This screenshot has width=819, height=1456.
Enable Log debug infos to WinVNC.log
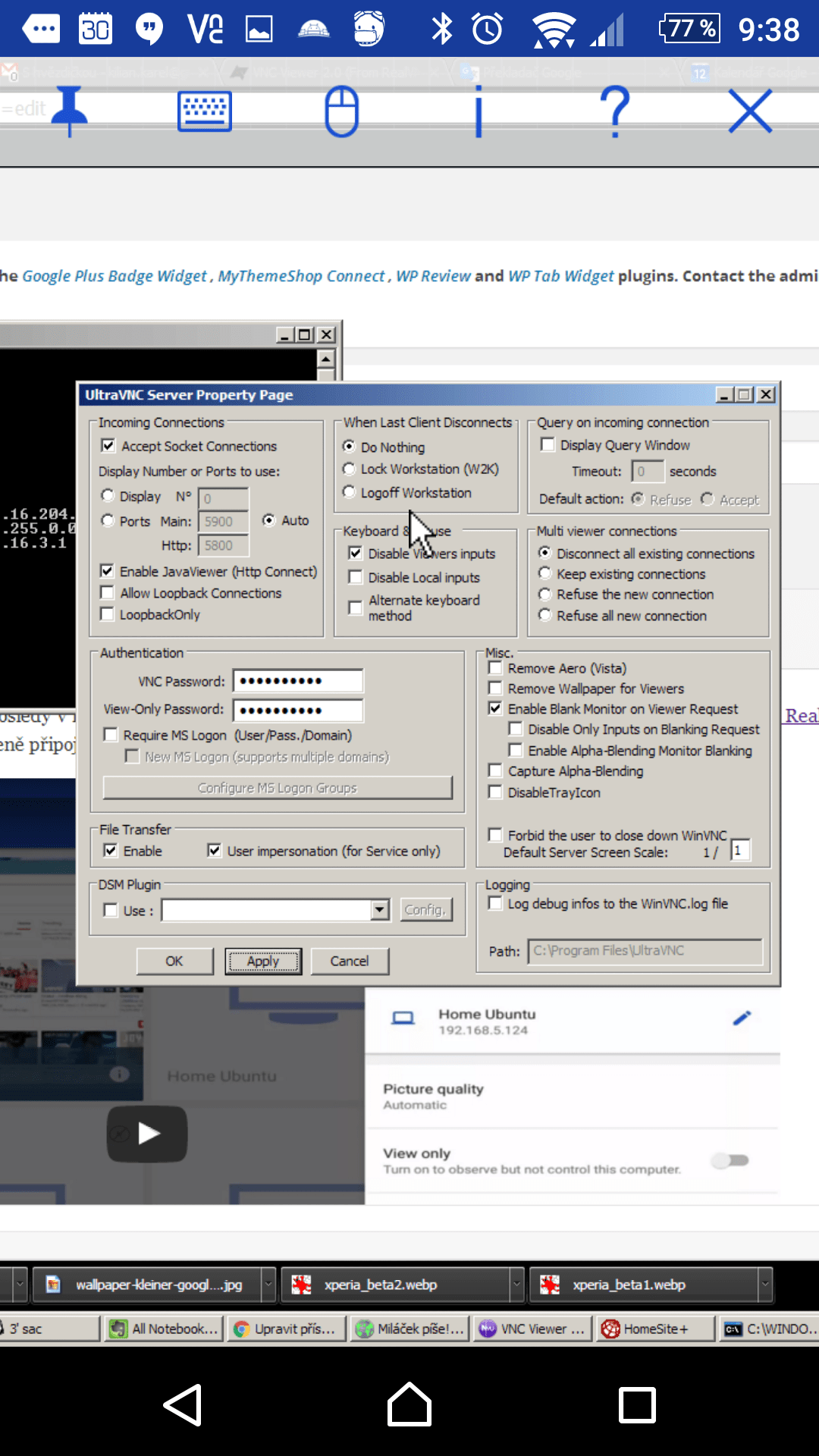tap(495, 903)
